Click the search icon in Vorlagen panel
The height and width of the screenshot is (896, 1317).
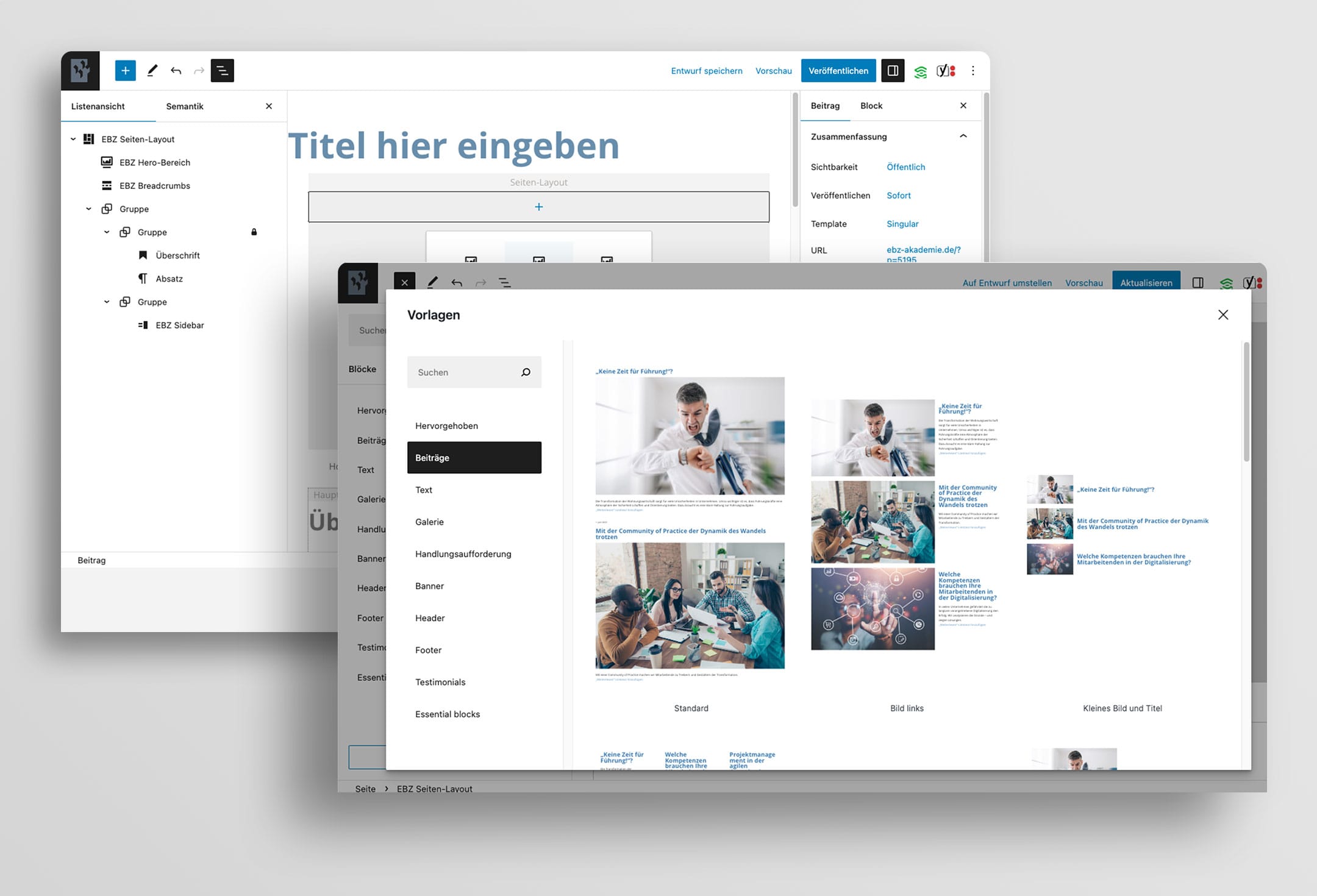pyautogui.click(x=526, y=372)
